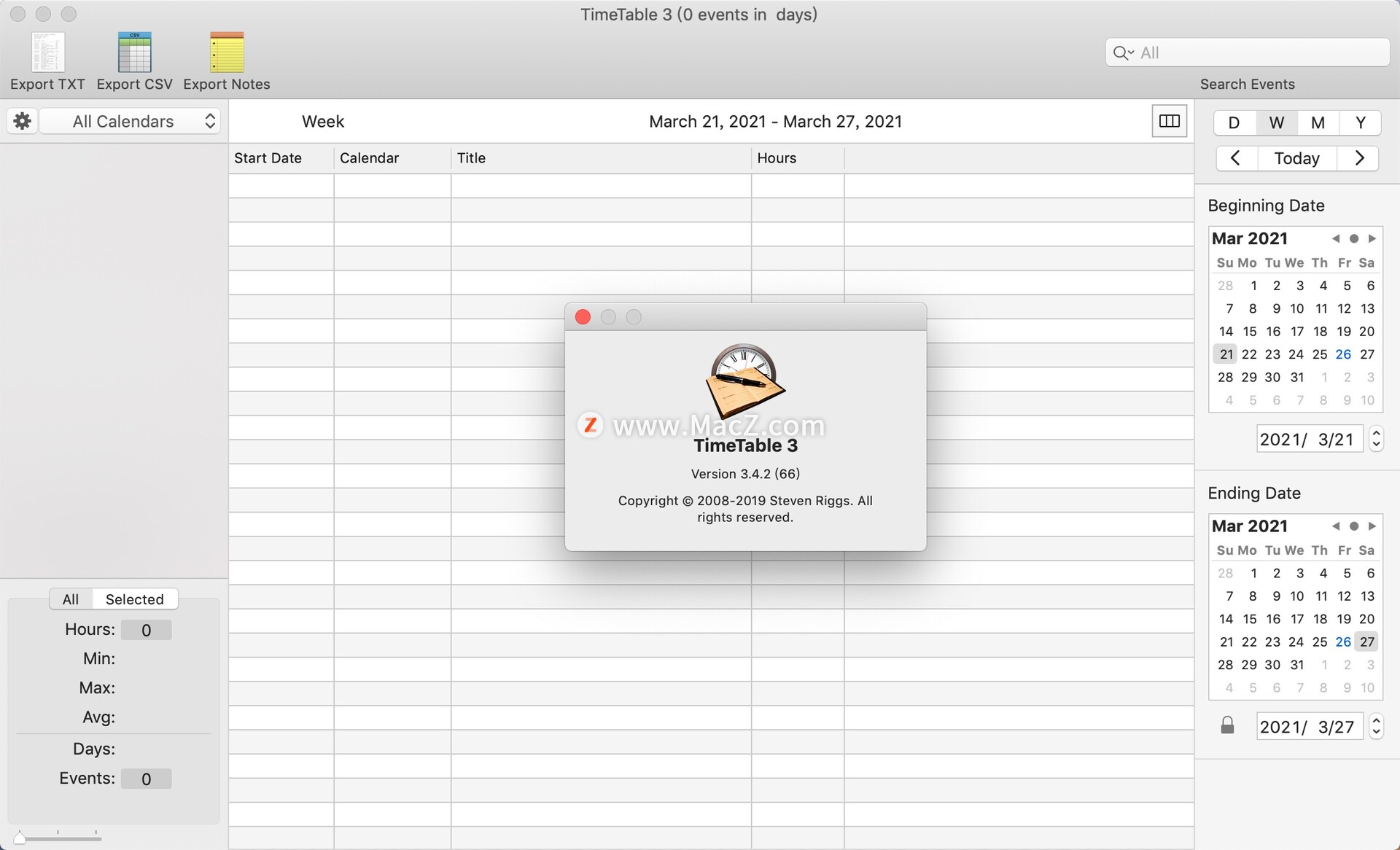Show next month in Beginning Date calendar
Viewport: 1400px width, 850px height.
coord(1372,238)
